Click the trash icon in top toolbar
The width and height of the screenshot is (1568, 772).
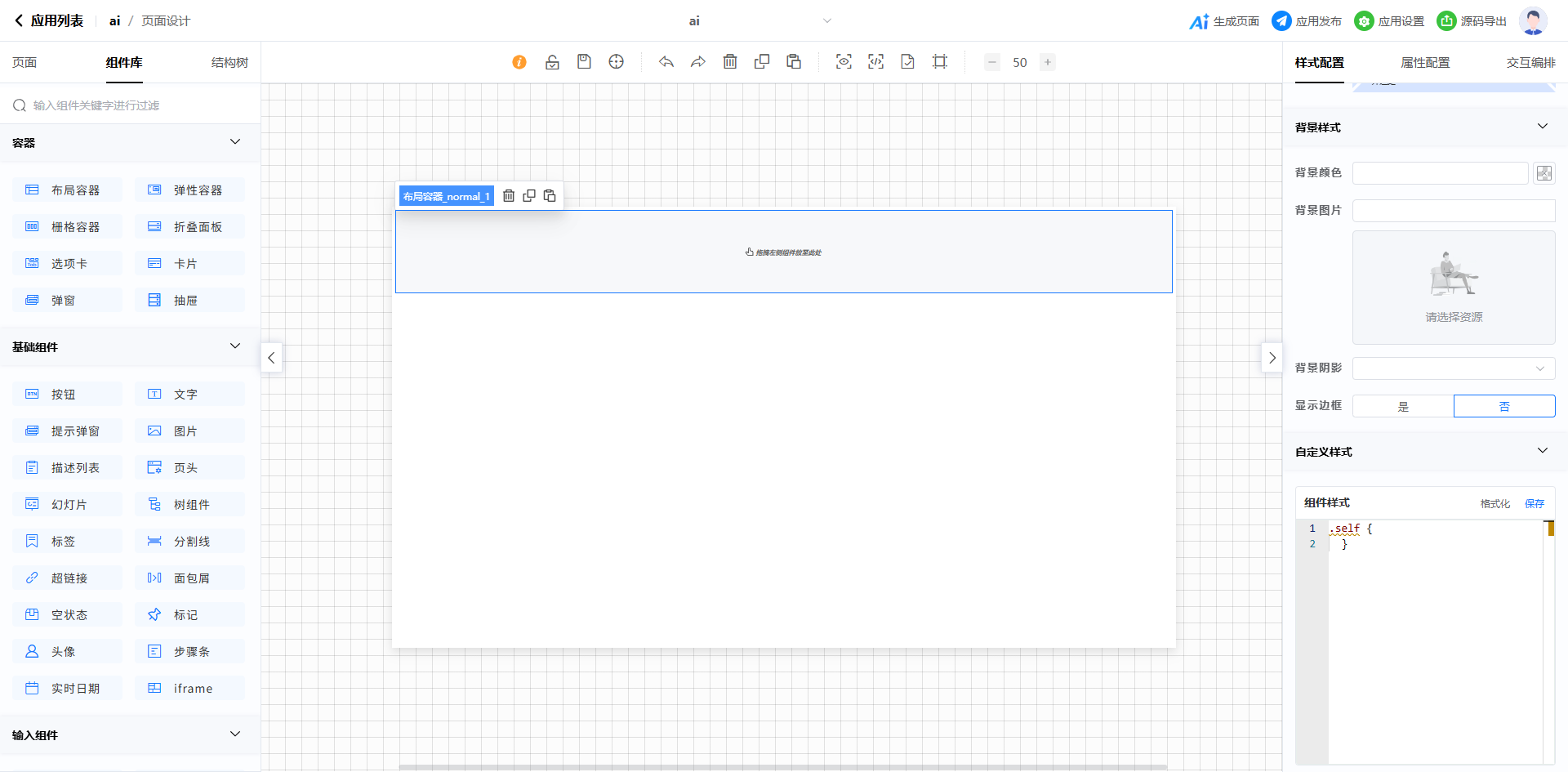730,62
